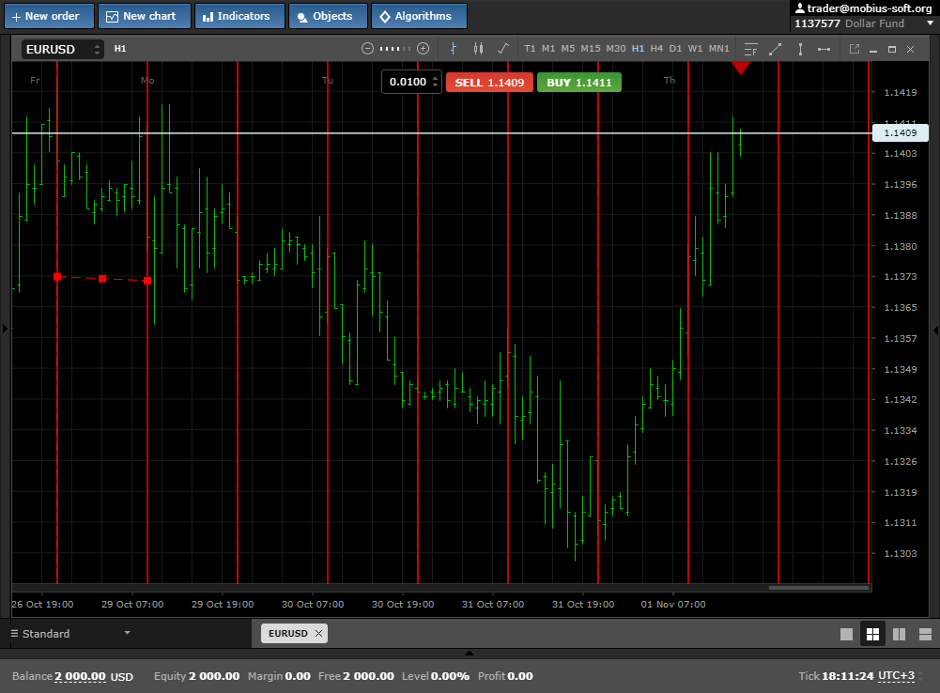Click the "Free 2 000.00" status entry
Viewport: 940px width, 693px height.
(356, 676)
